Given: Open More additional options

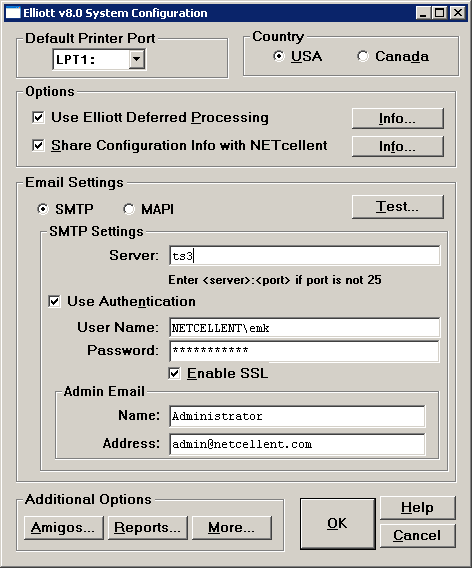Looking at the screenshot, I should pos(231,528).
